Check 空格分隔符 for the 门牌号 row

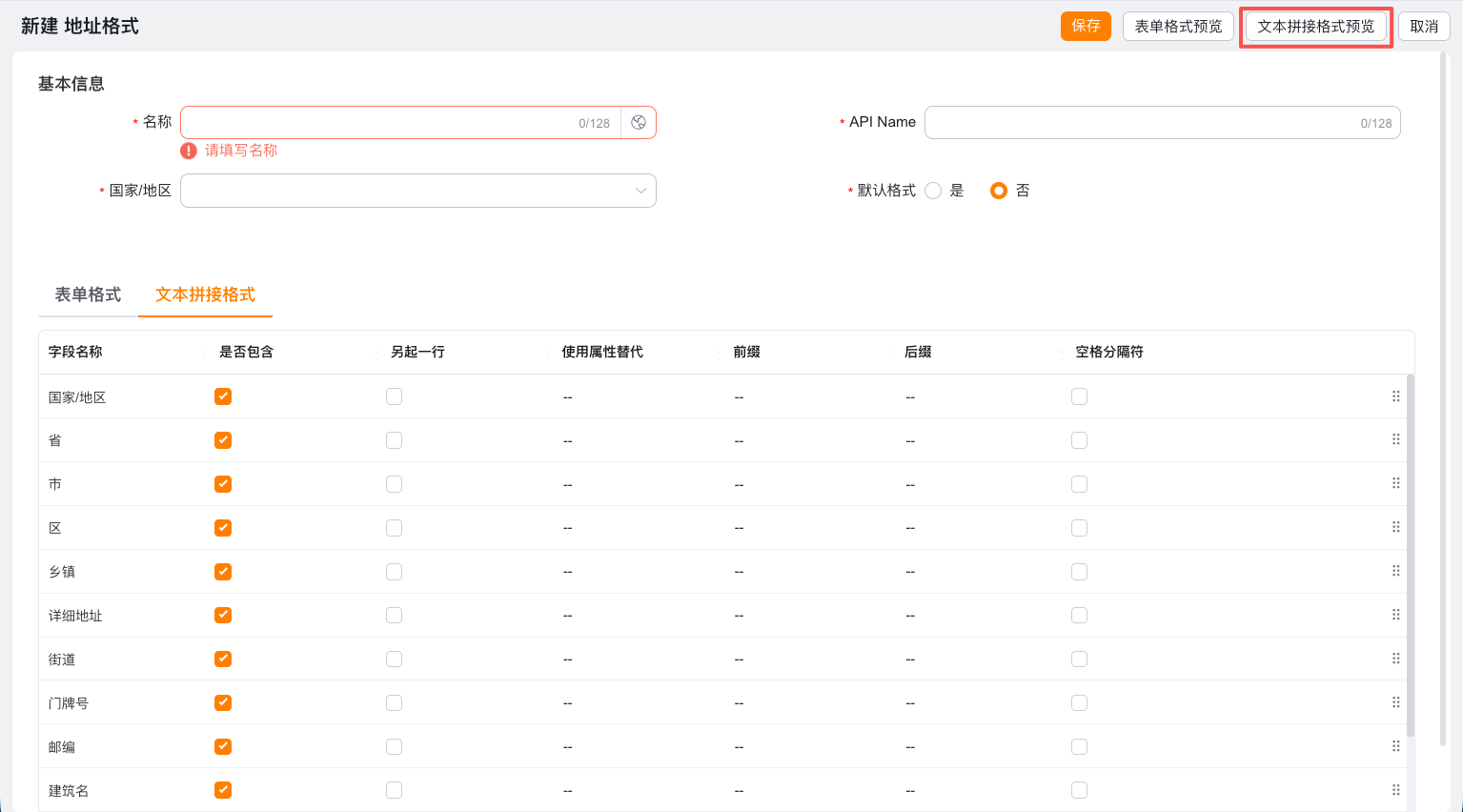[x=1079, y=702]
